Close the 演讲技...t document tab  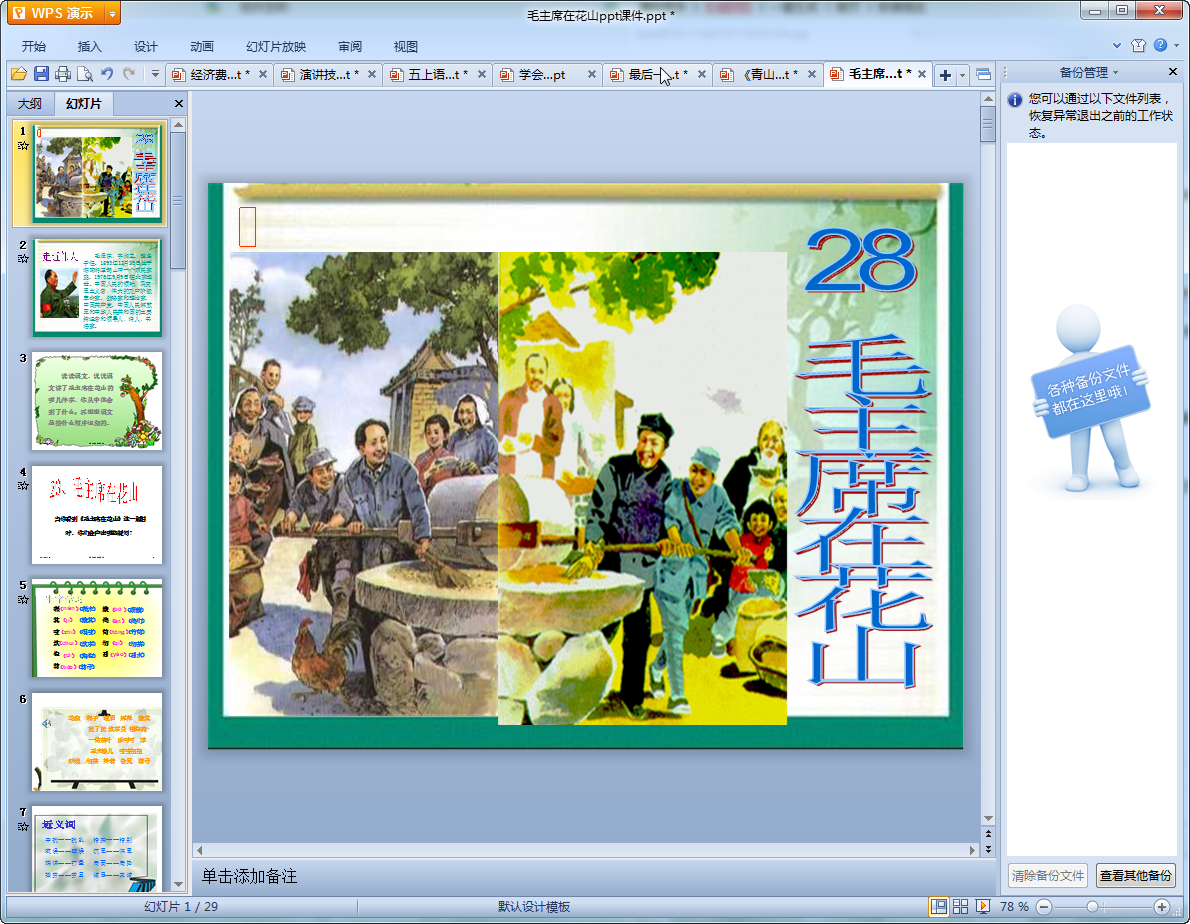(x=372, y=74)
